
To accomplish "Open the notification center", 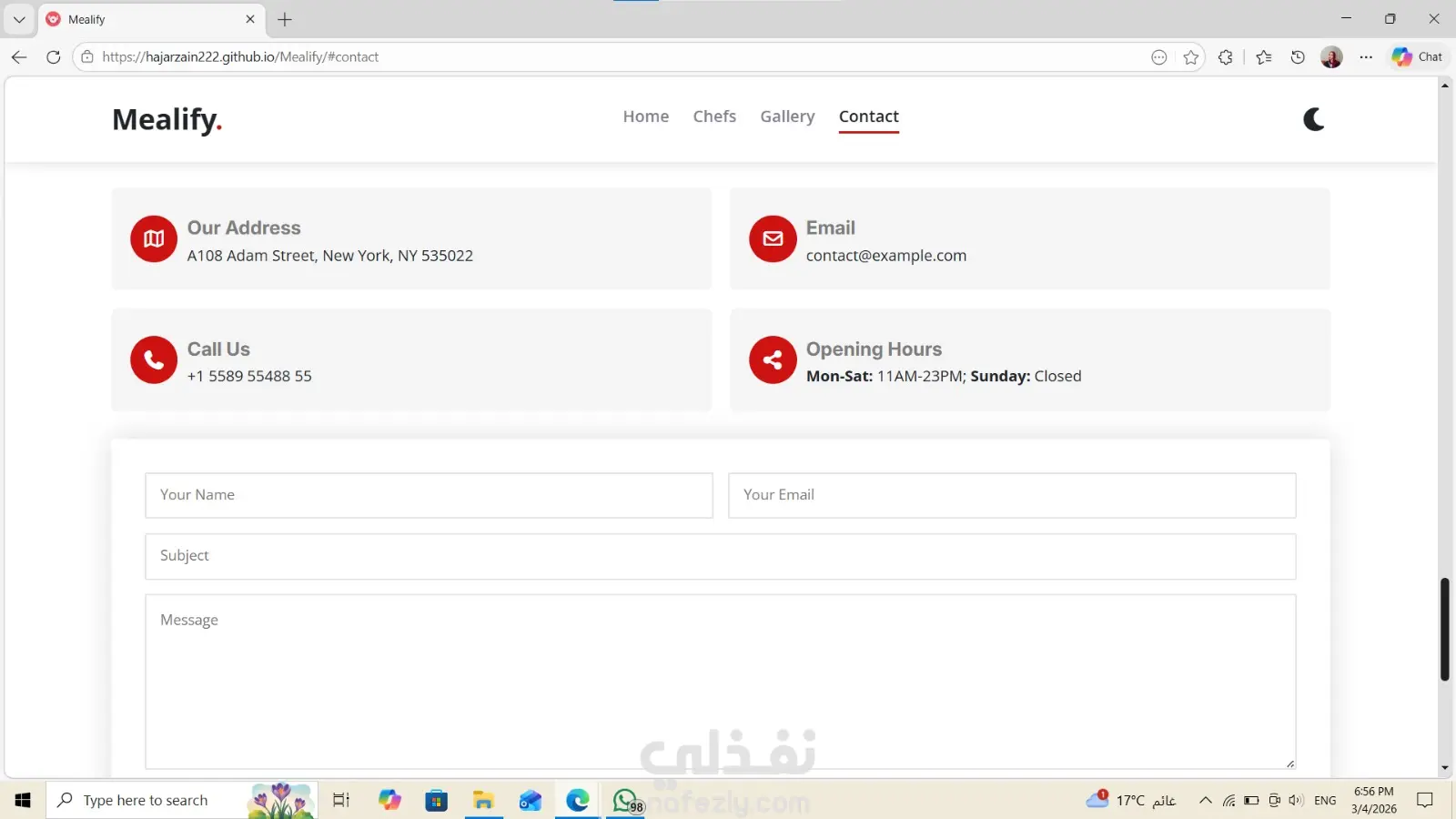I will (1425, 800).
